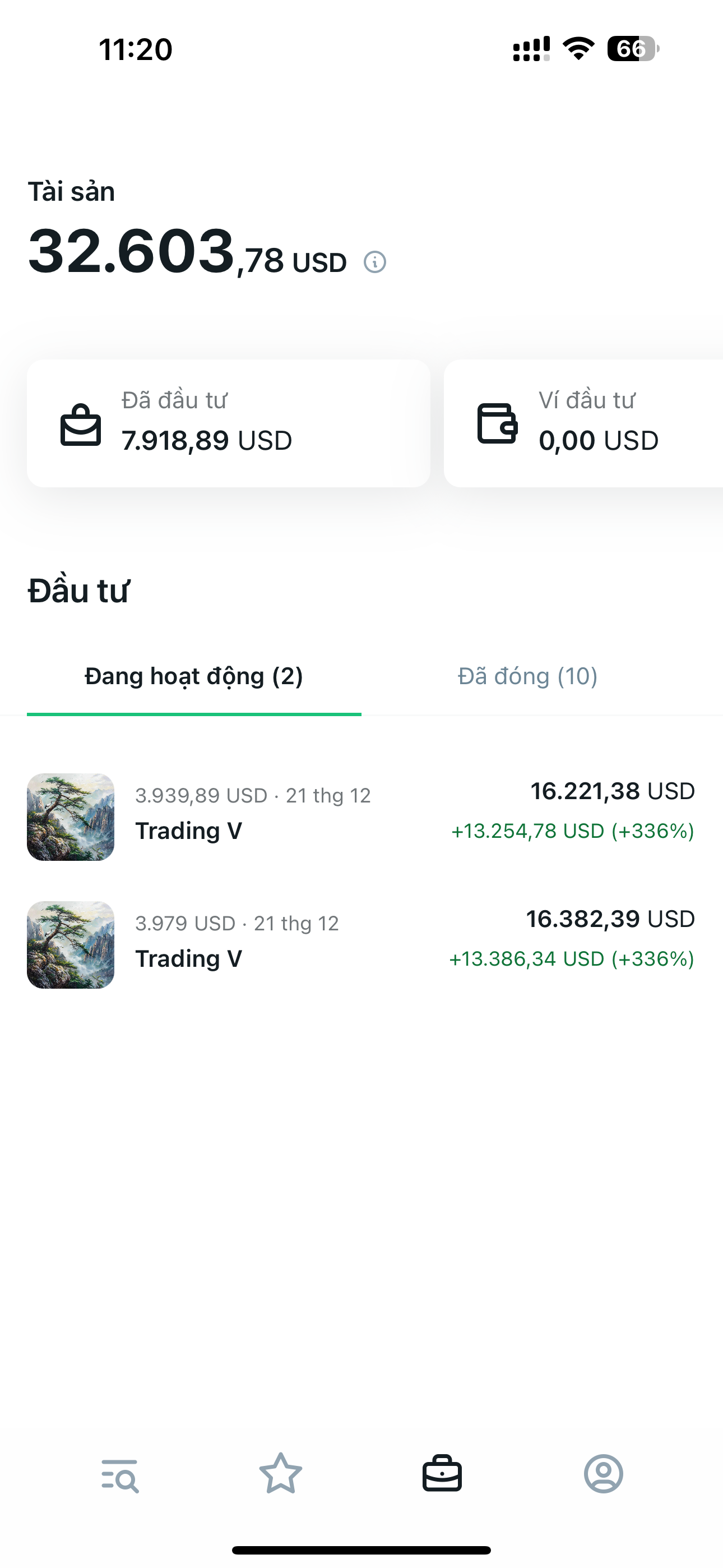Tap the wallet icon in Ví đầu tư card
This screenshot has height=1568, width=723.
point(497,423)
